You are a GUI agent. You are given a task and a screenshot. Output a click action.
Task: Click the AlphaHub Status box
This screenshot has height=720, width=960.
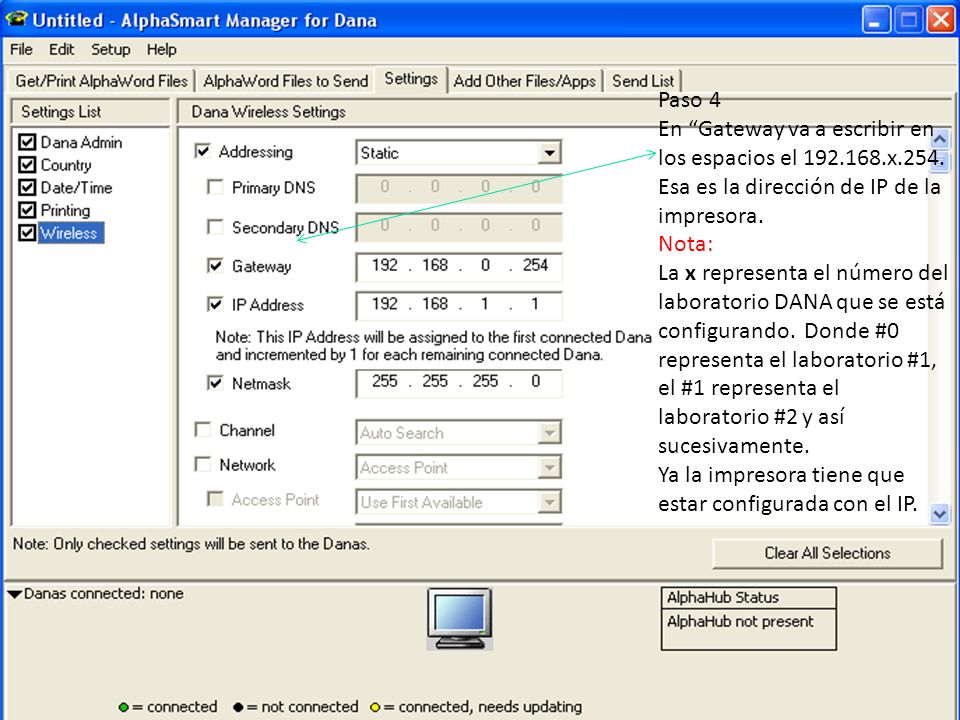[x=749, y=618]
